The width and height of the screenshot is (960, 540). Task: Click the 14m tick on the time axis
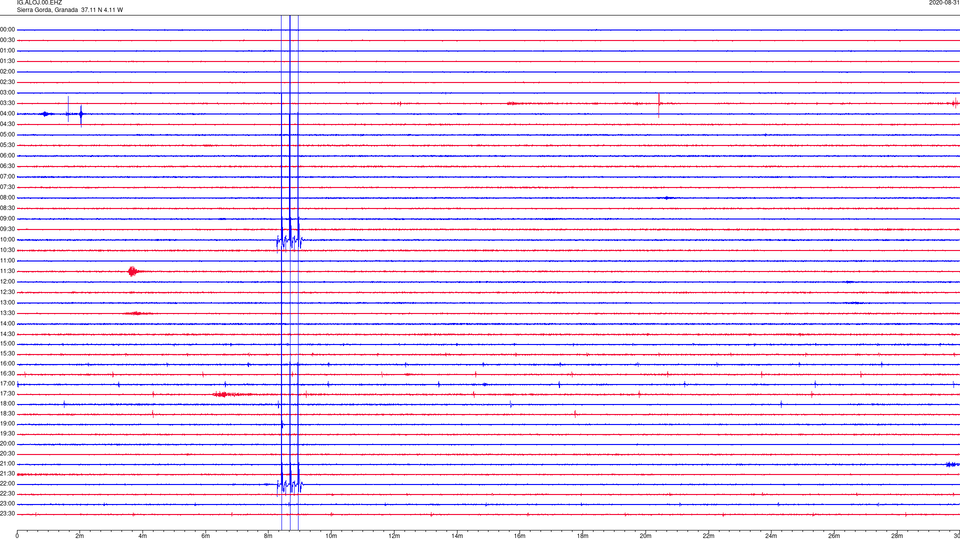457,536
